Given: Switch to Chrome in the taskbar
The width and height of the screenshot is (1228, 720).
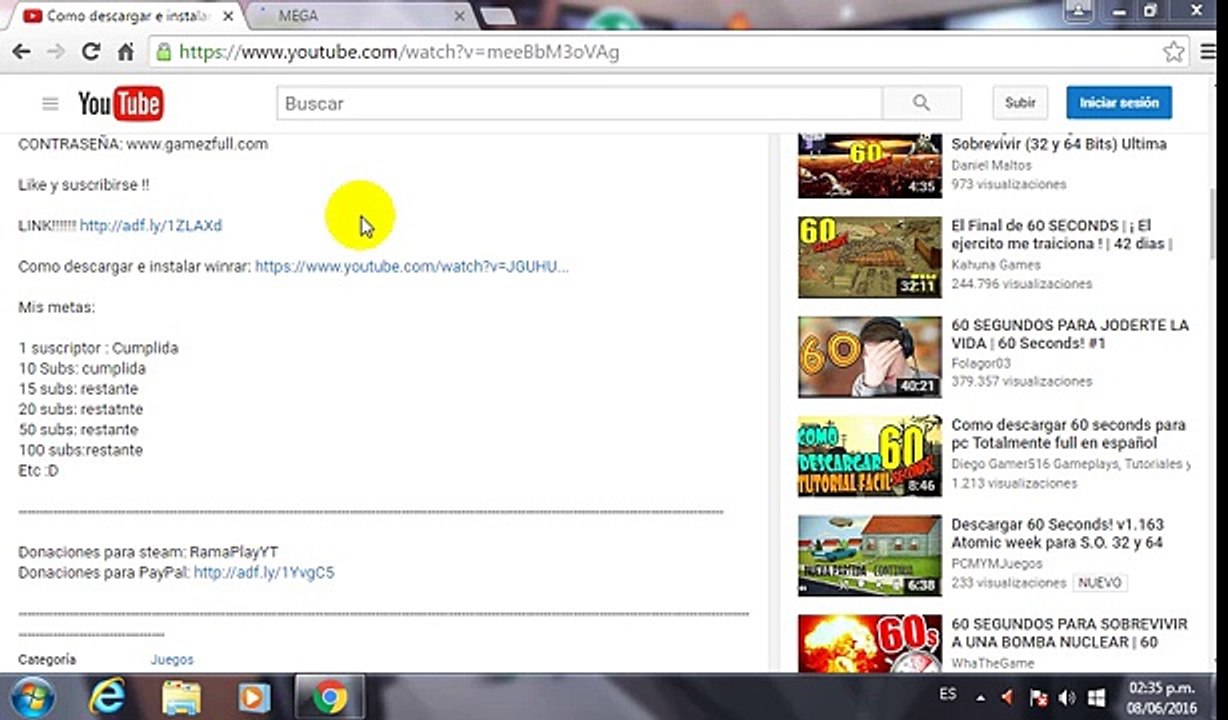Looking at the screenshot, I should pos(330,696).
